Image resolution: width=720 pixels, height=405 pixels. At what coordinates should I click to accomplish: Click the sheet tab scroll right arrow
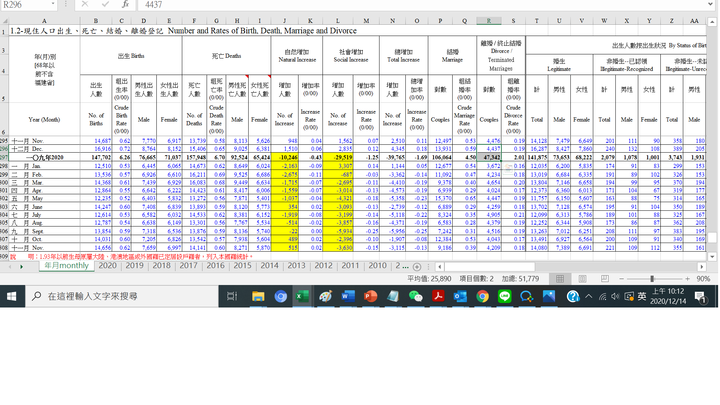(x=21, y=267)
